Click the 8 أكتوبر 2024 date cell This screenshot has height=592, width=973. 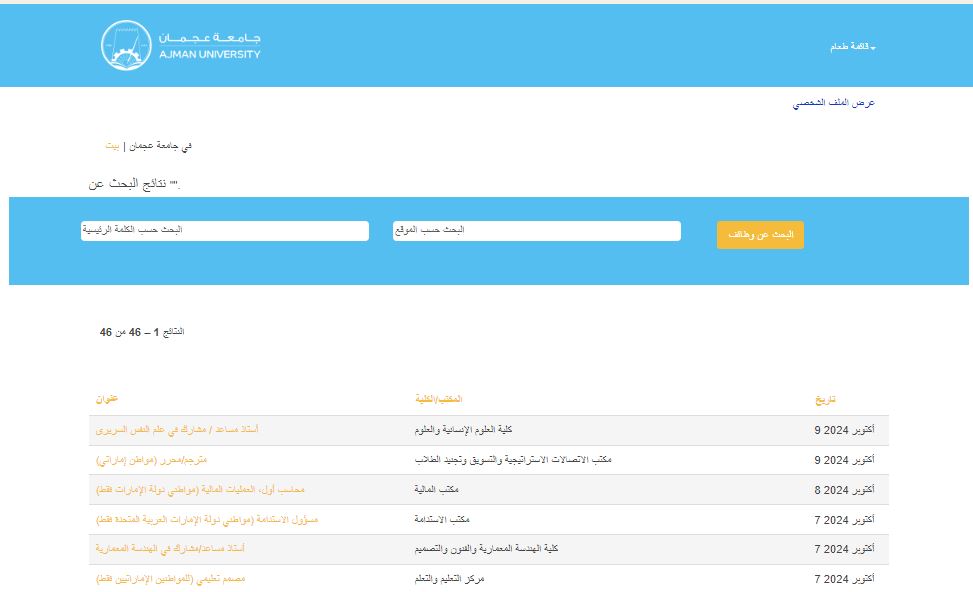point(844,490)
